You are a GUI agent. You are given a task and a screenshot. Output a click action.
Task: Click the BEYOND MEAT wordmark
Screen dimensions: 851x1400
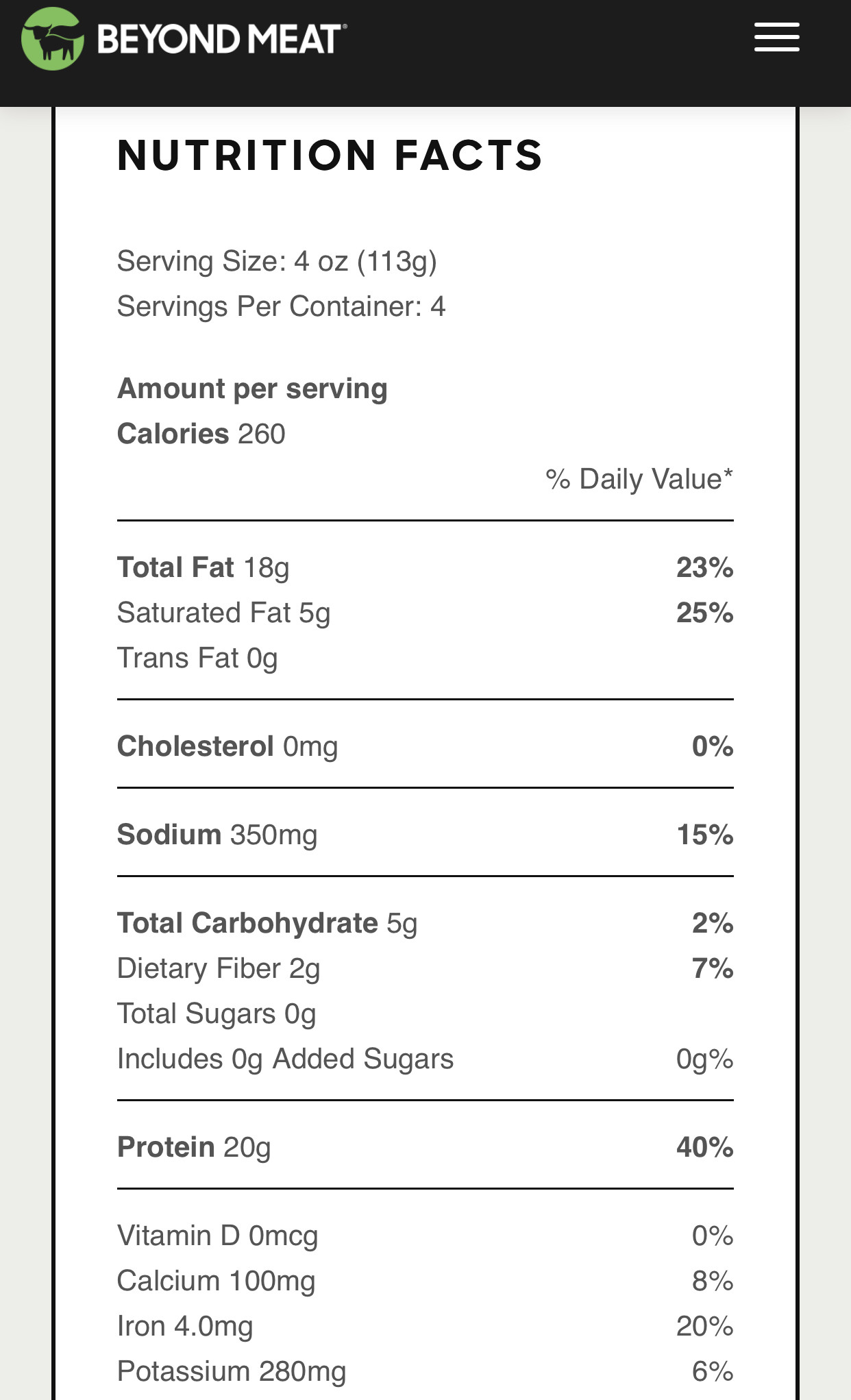[x=221, y=39]
